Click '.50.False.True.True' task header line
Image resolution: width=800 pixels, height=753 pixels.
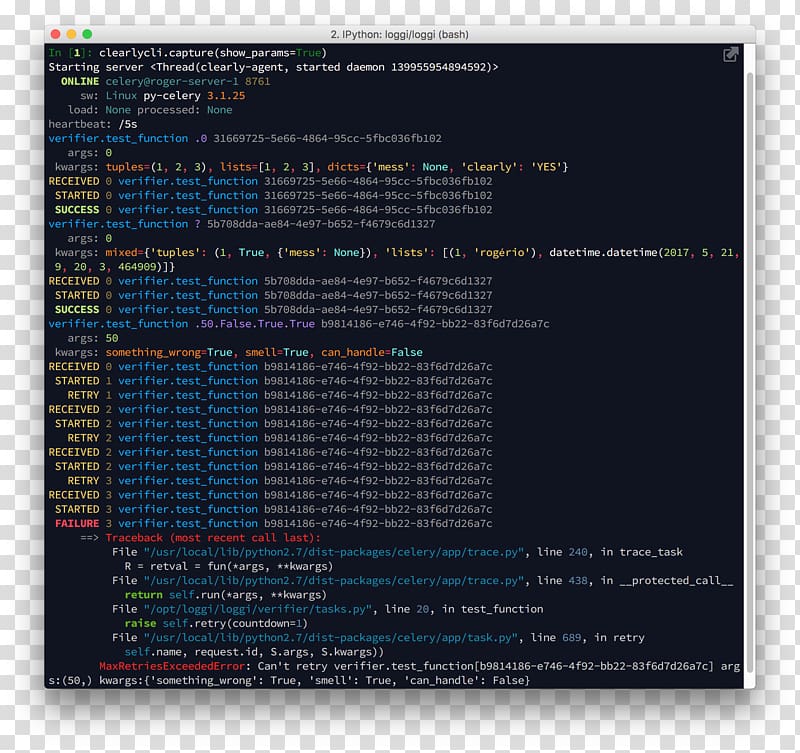(x=299, y=324)
